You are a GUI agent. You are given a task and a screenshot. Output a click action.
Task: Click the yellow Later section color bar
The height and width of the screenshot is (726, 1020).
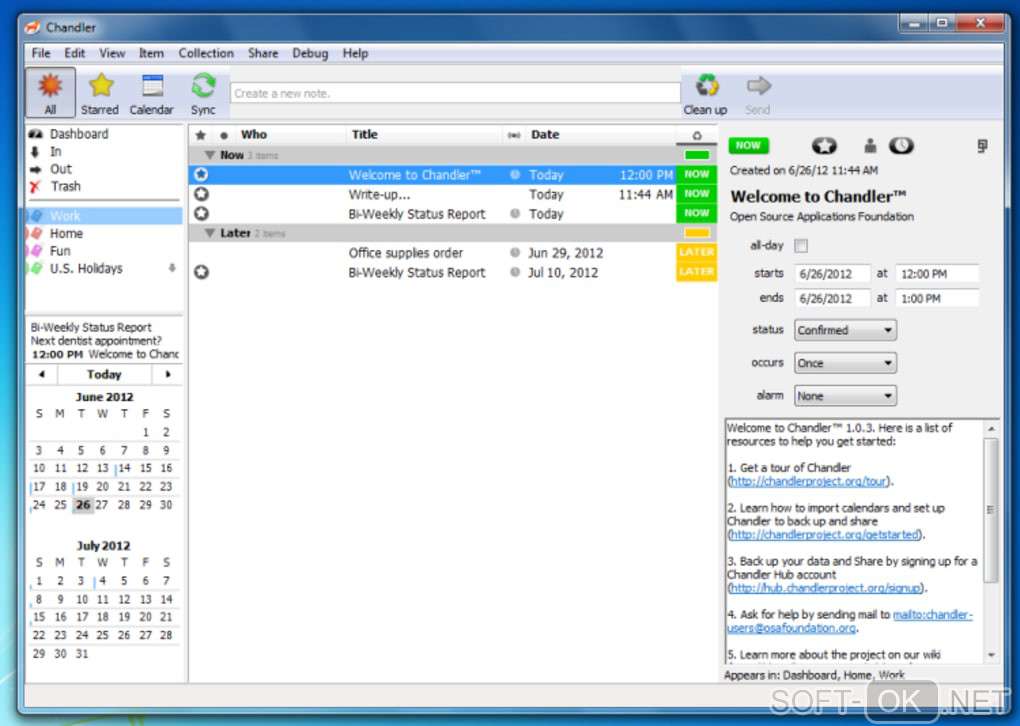(697, 233)
